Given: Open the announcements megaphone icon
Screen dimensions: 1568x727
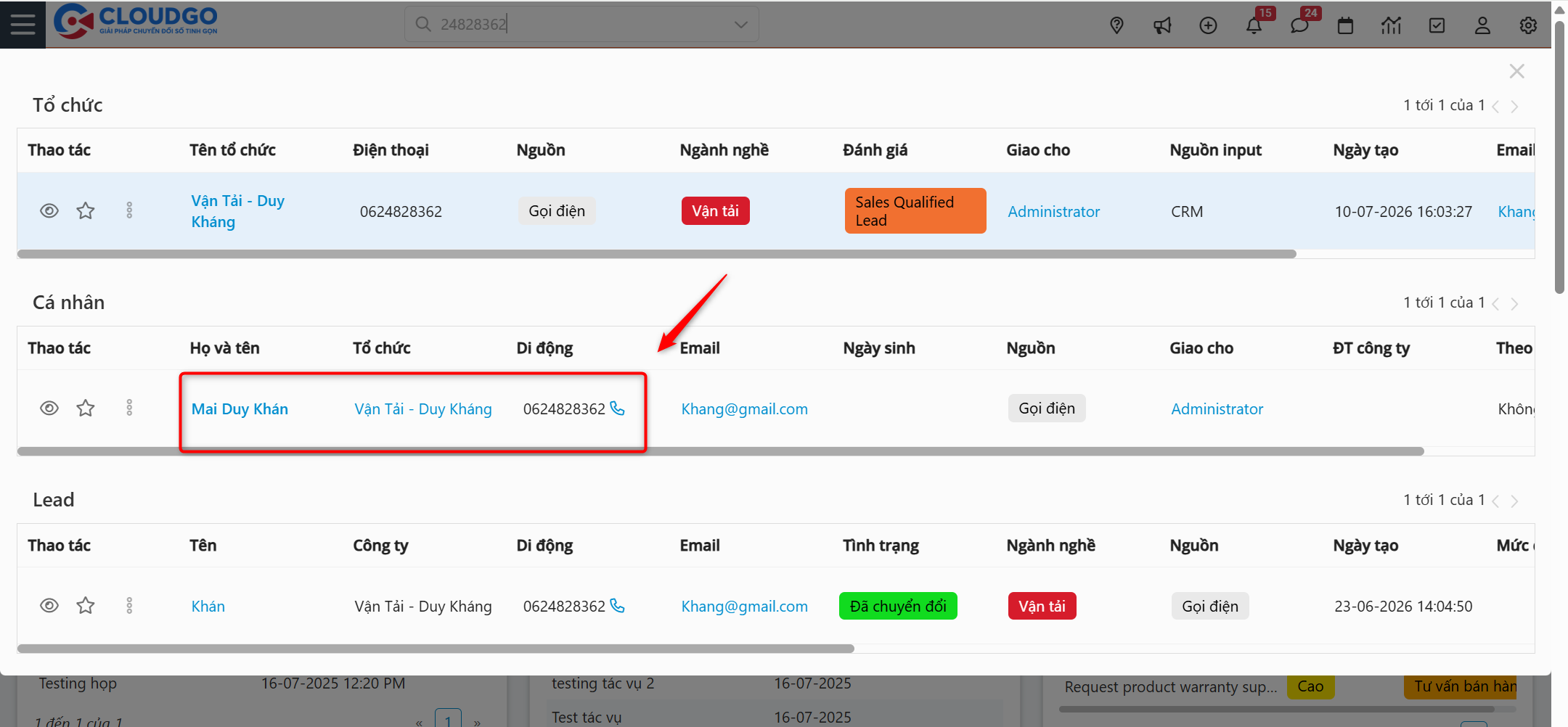Looking at the screenshot, I should [1162, 25].
